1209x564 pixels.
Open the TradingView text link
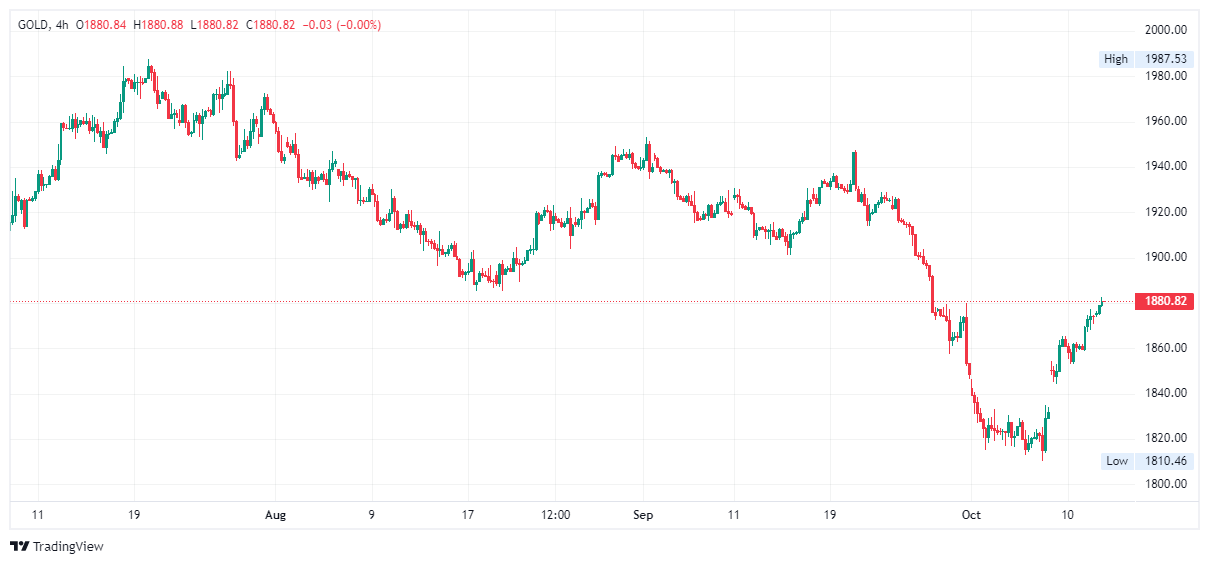point(68,547)
